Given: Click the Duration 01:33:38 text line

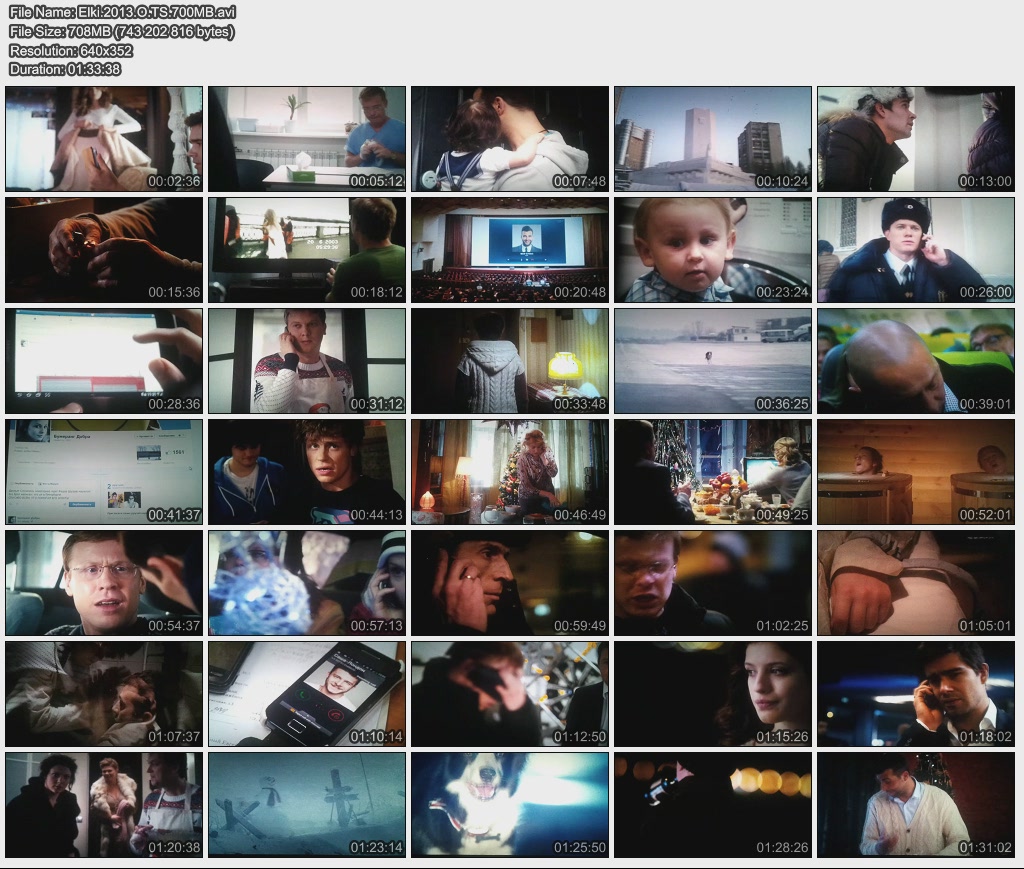Looking at the screenshot, I should (65, 69).
